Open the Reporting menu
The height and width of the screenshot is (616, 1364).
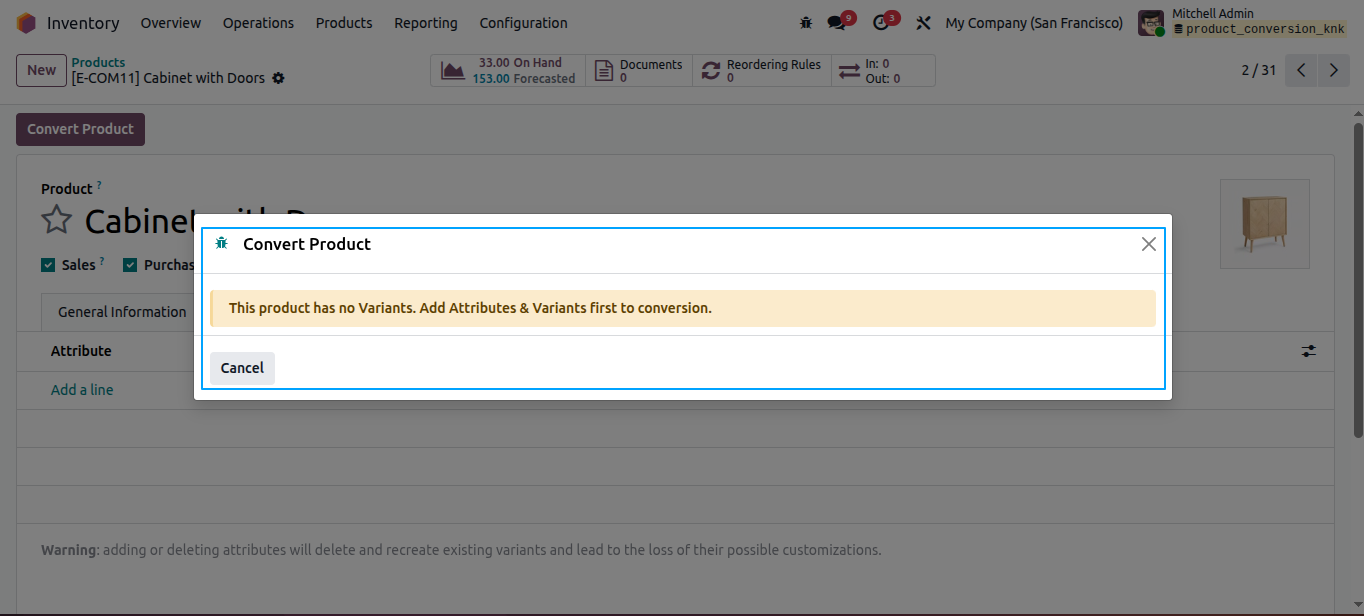(x=426, y=23)
